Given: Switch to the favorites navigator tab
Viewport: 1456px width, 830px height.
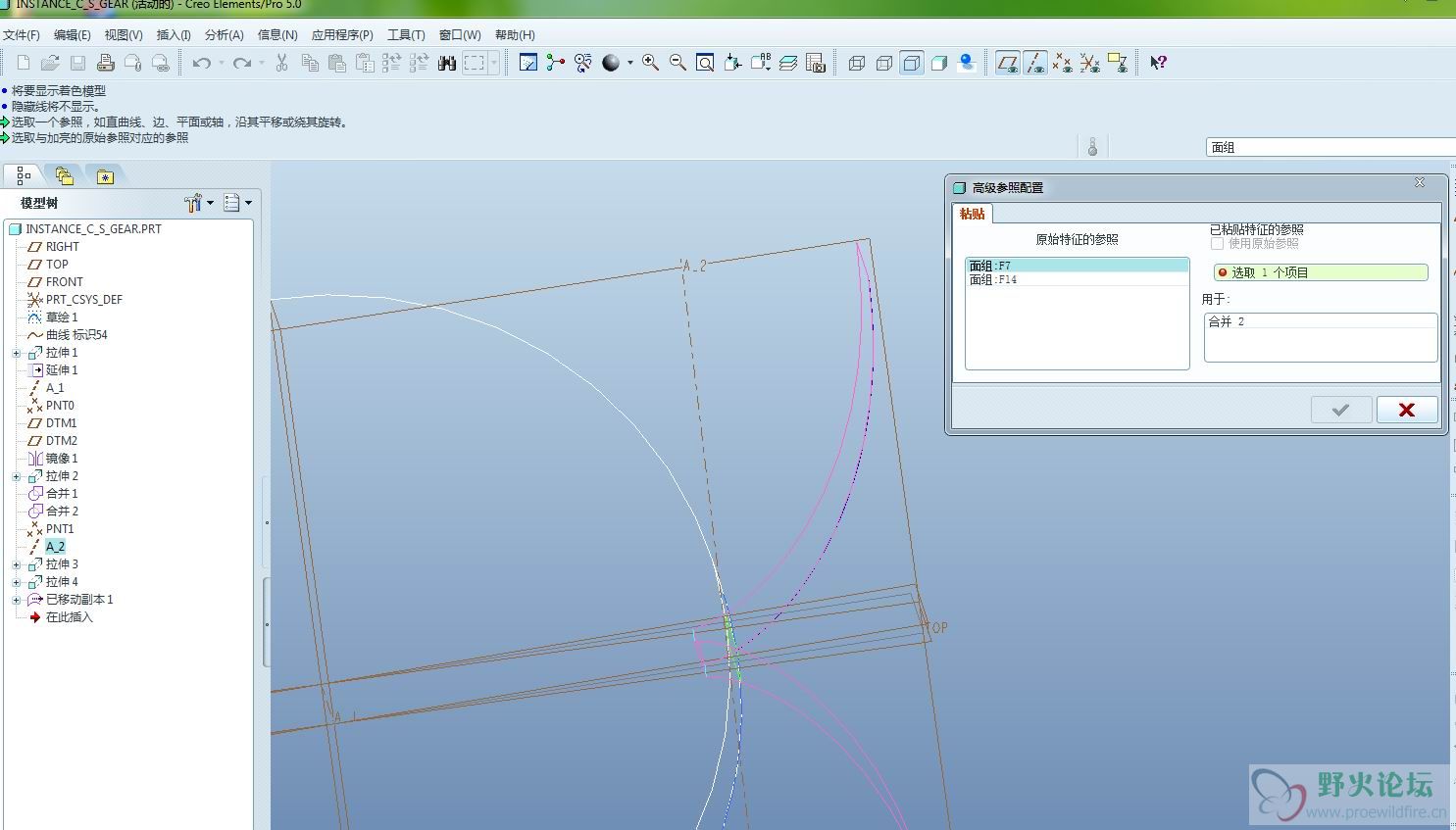Looking at the screenshot, I should click(105, 176).
